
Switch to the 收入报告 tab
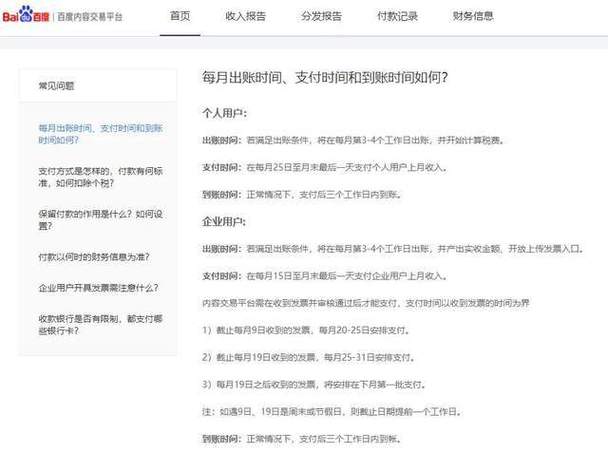click(245, 16)
